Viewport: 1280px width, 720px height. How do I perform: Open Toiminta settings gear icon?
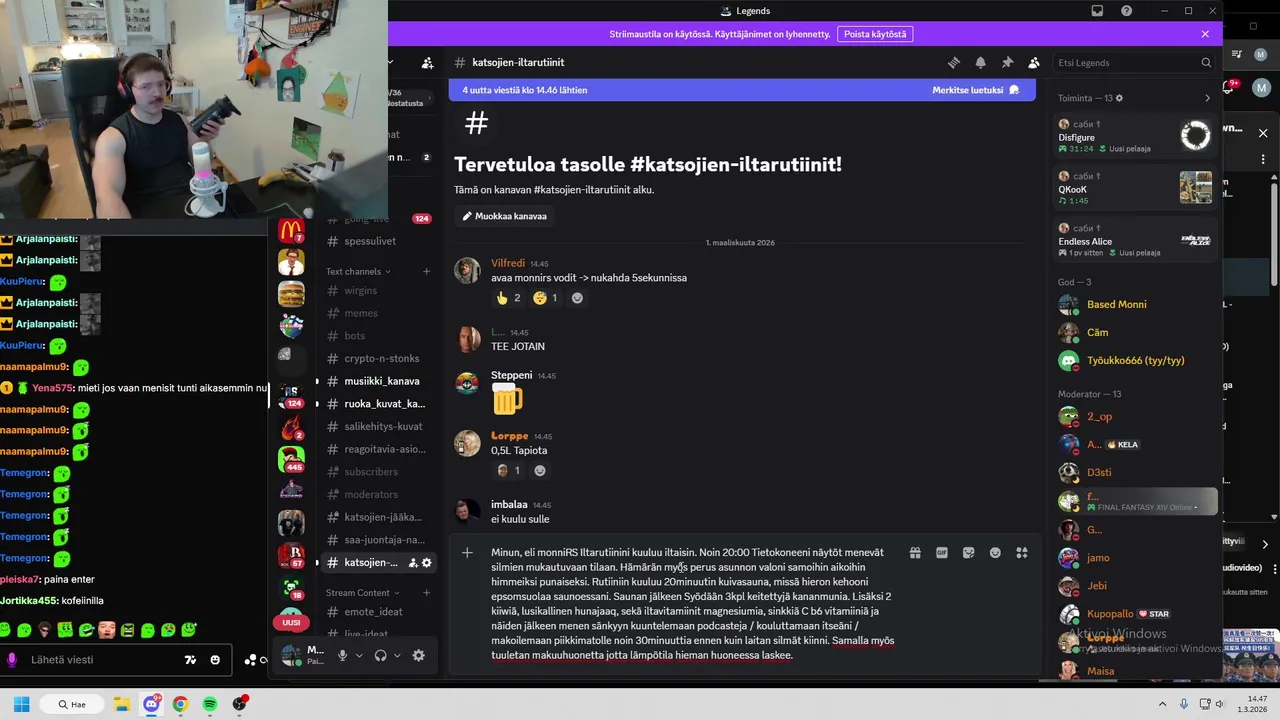(1119, 98)
